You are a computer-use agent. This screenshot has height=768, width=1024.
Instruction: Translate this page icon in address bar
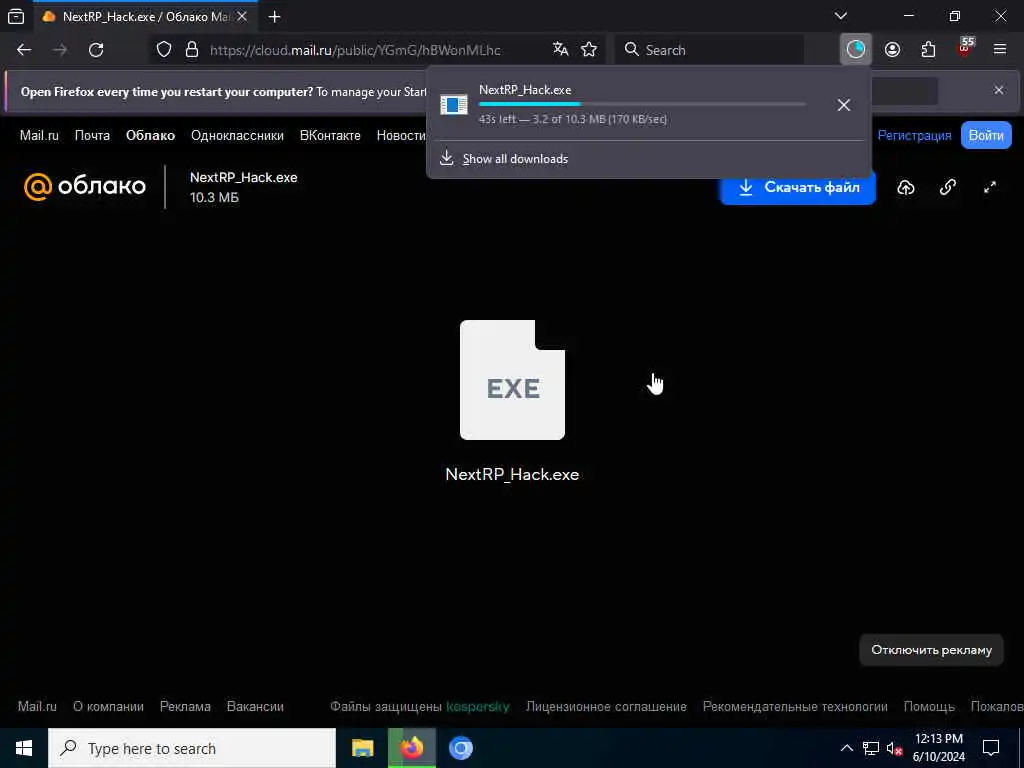pos(560,50)
